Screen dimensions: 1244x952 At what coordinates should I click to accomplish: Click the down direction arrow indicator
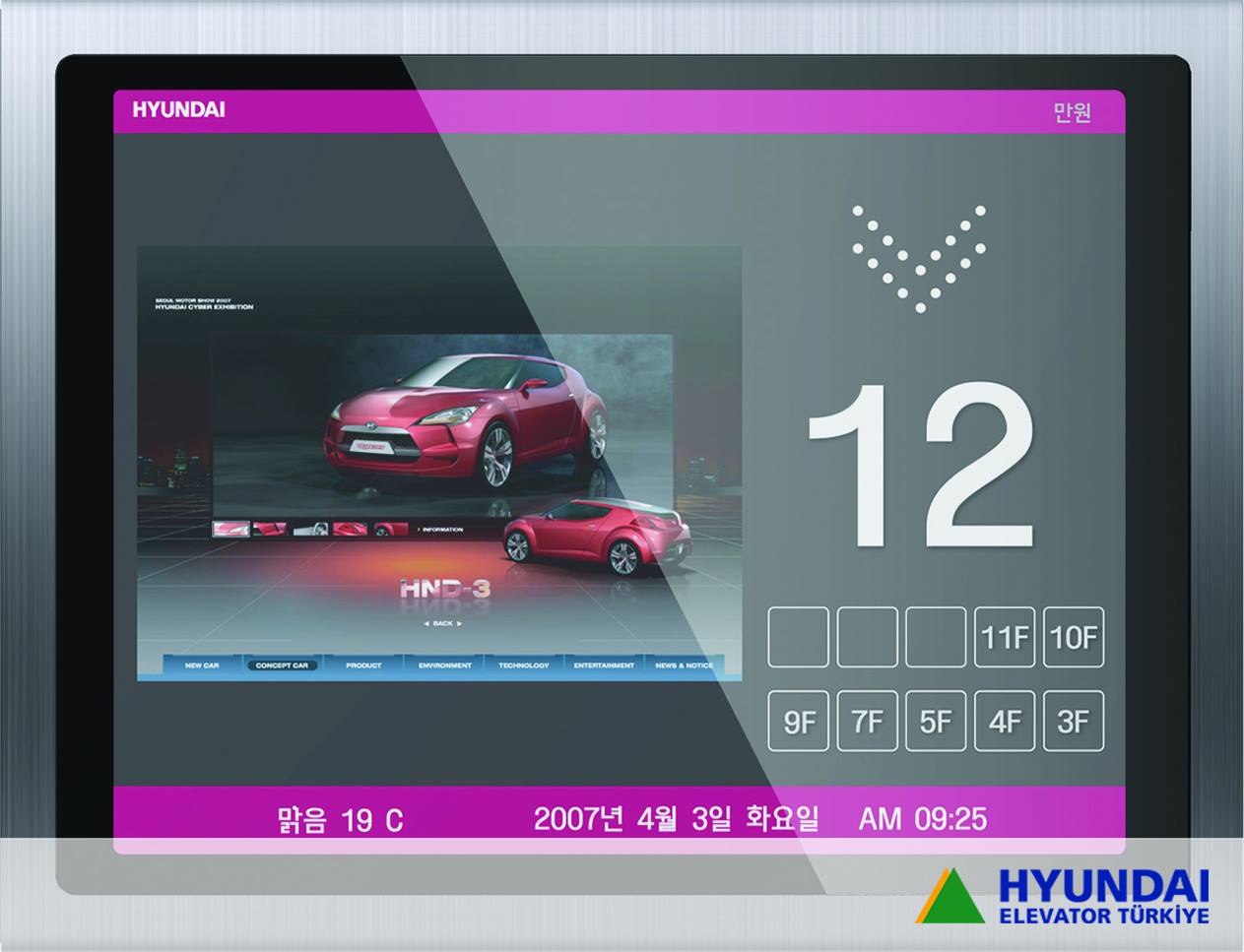click(x=920, y=258)
